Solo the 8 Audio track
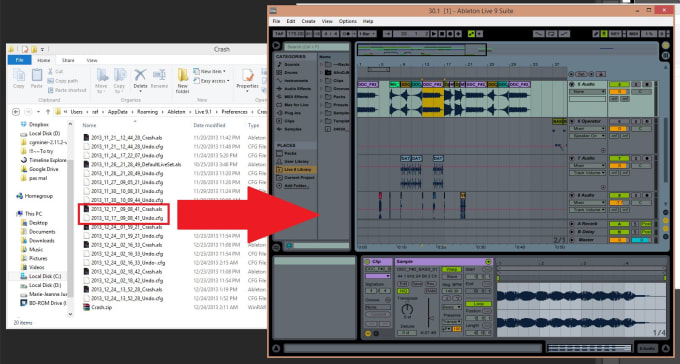This screenshot has height=364, width=680. pos(636,196)
